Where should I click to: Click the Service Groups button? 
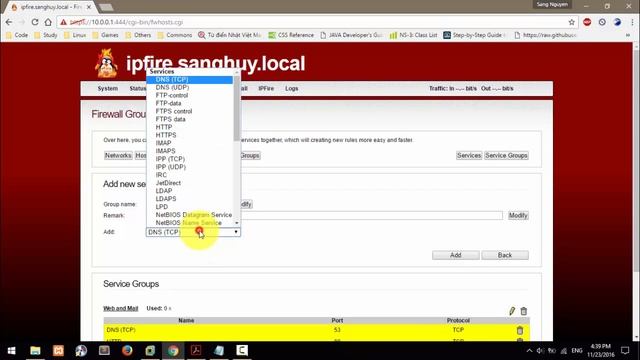tap(506, 156)
